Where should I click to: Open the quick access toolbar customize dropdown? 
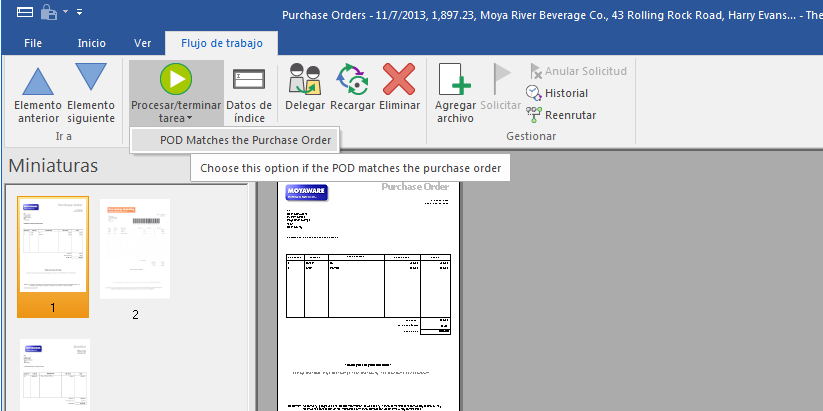click(x=79, y=11)
